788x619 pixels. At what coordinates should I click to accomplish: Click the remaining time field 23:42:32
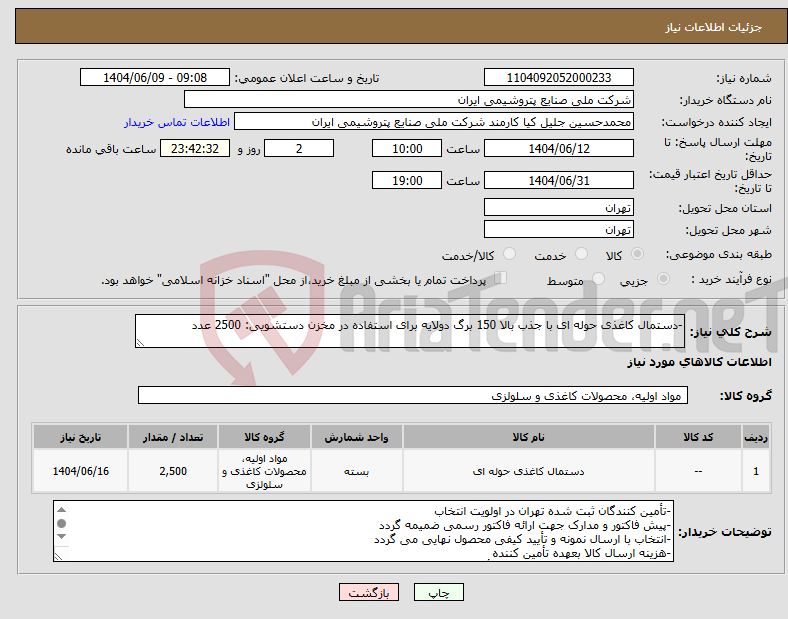(195, 148)
